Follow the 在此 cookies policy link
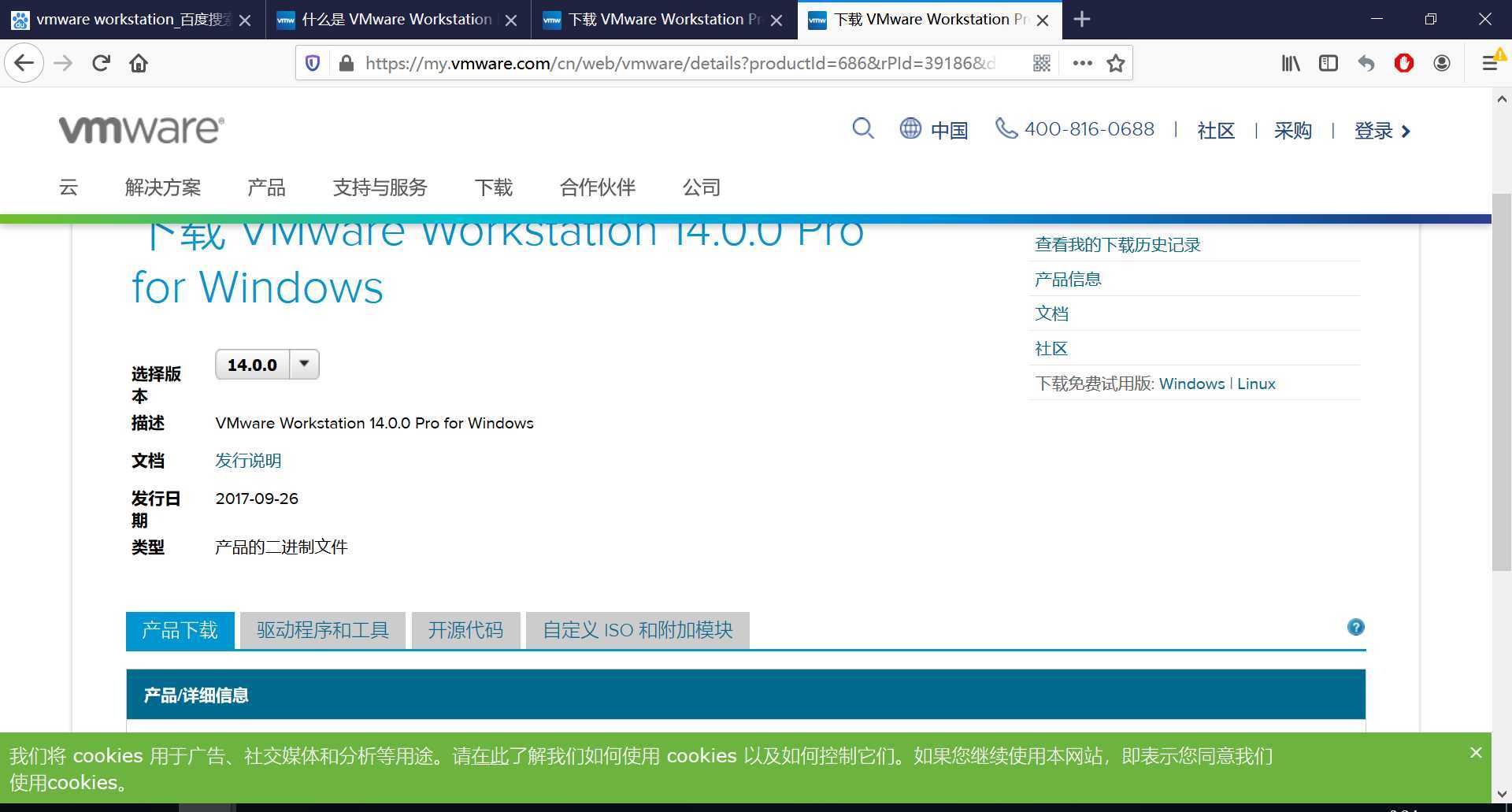1512x812 pixels. click(490, 756)
